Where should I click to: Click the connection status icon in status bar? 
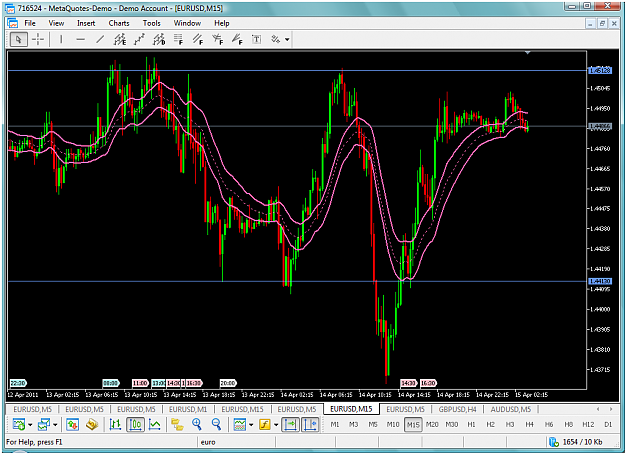tap(554, 442)
